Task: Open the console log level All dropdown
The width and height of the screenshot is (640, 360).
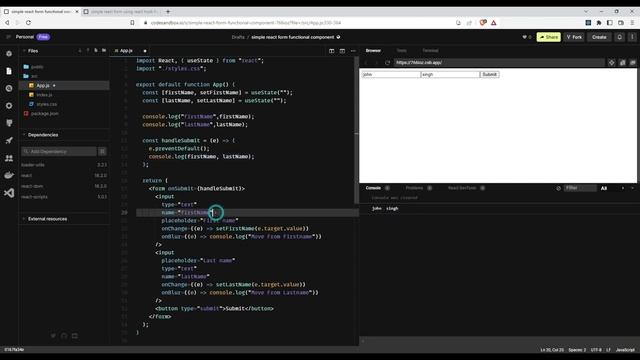Action: tap(604, 188)
